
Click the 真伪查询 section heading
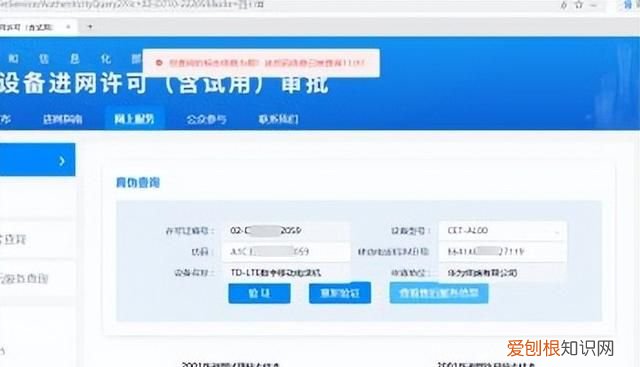(x=138, y=182)
